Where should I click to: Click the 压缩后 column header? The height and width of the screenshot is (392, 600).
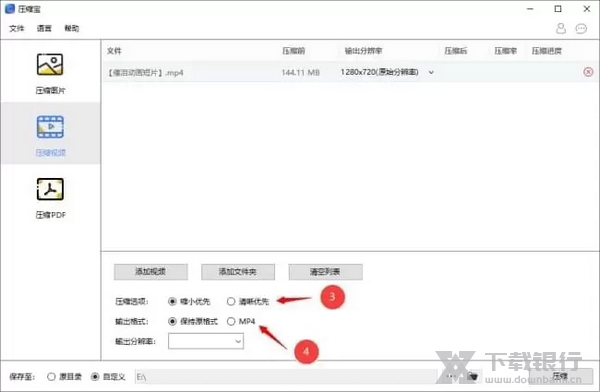coord(456,51)
